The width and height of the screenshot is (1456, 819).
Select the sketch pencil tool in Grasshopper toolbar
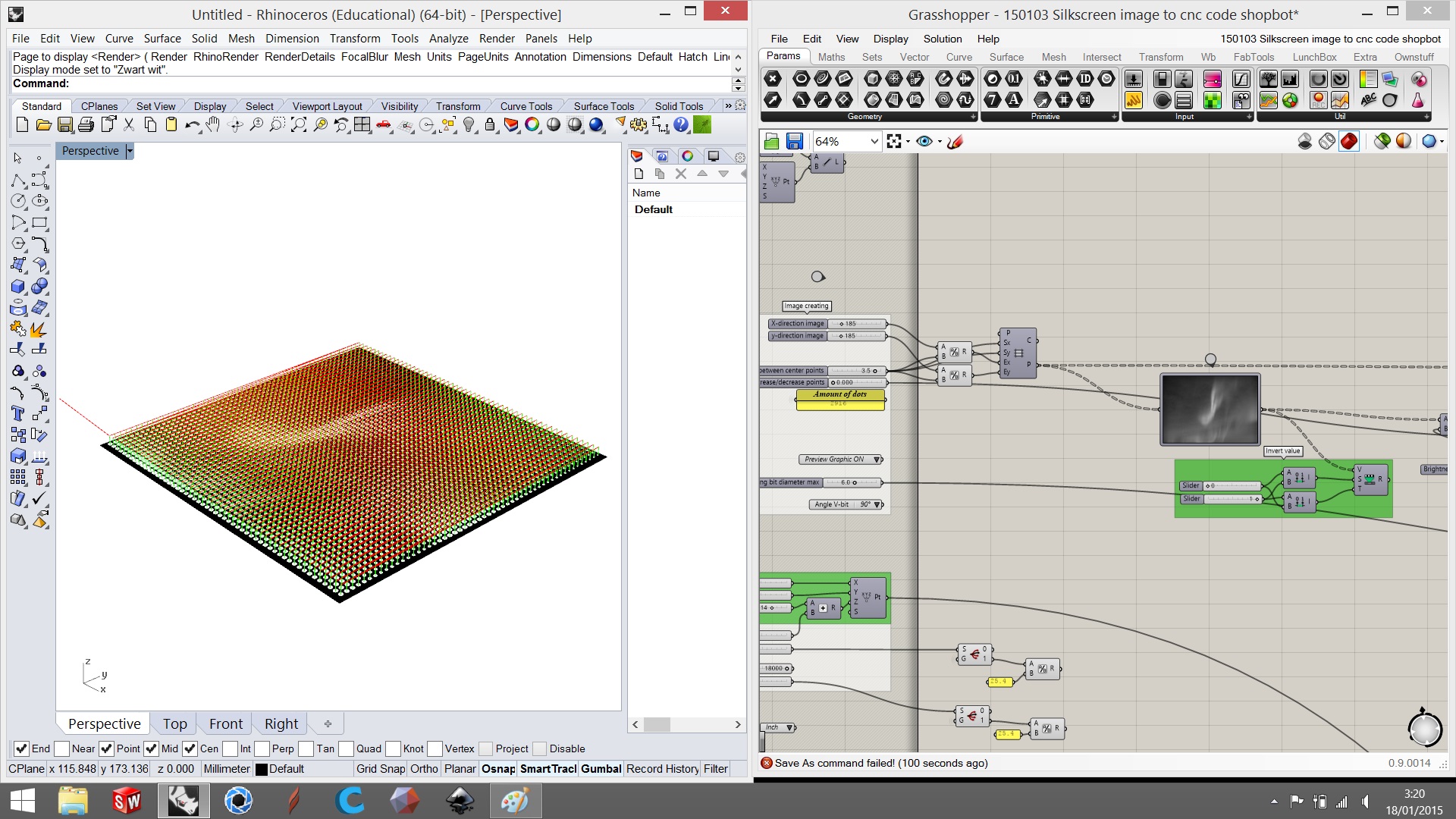coord(955,142)
